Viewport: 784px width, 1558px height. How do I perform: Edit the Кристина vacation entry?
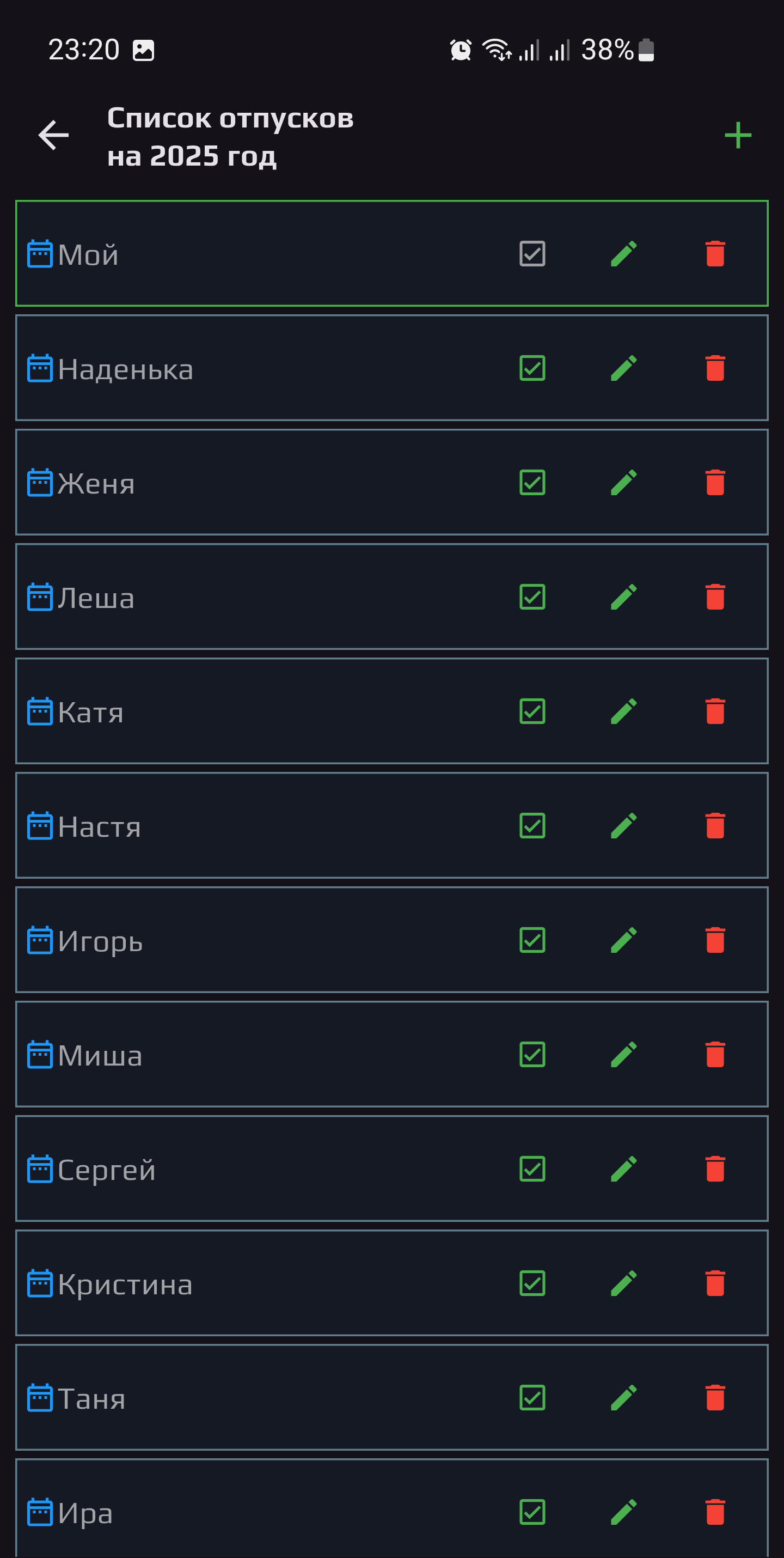click(624, 1283)
